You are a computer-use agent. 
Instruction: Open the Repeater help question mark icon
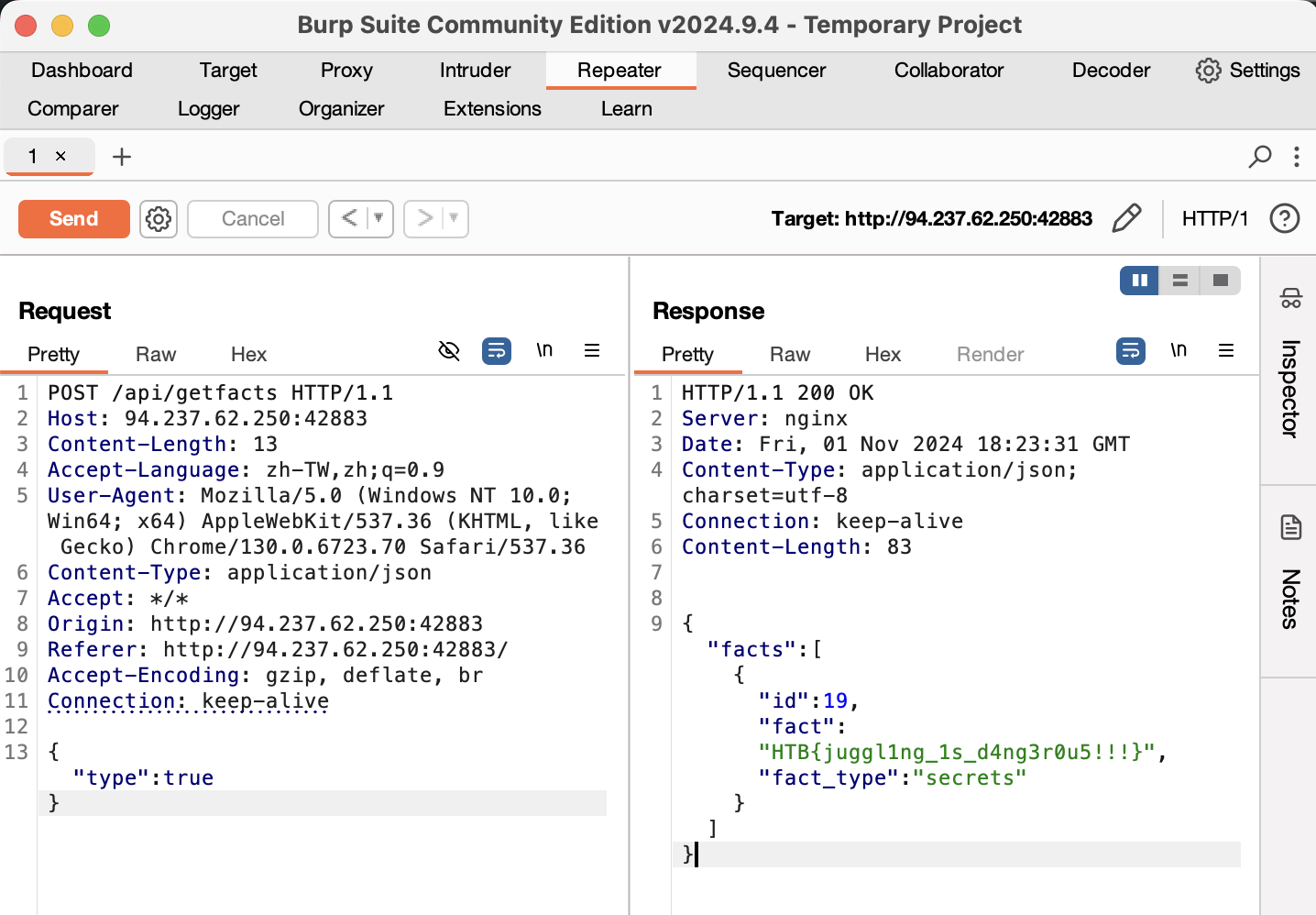click(x=1284, y=218)
